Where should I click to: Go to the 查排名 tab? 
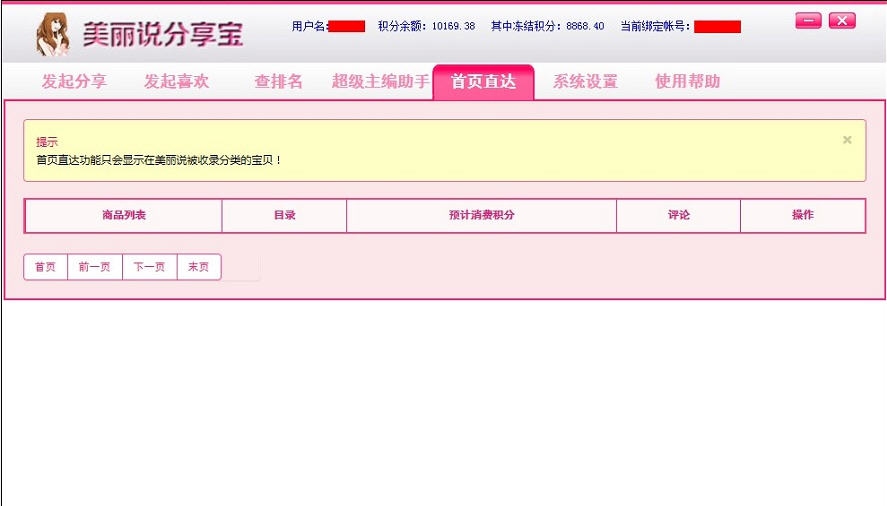tap(278, 82)
